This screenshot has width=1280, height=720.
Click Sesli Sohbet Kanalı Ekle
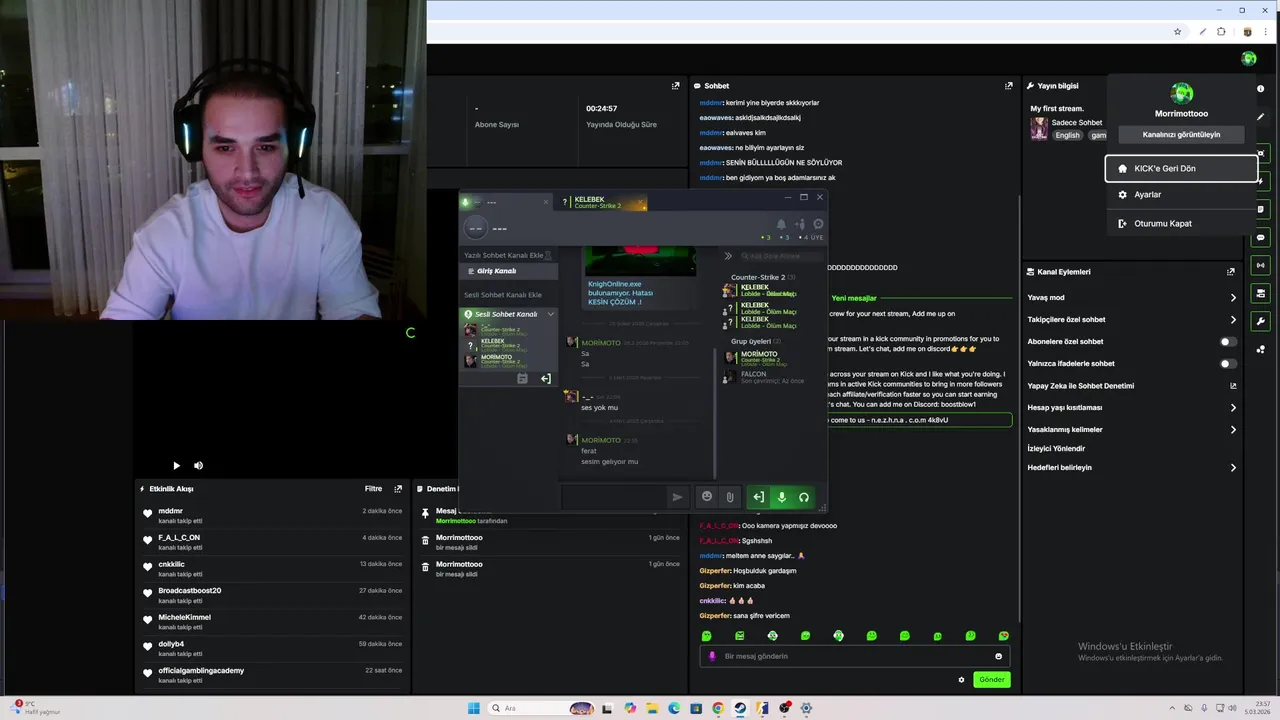coord(503,295)
